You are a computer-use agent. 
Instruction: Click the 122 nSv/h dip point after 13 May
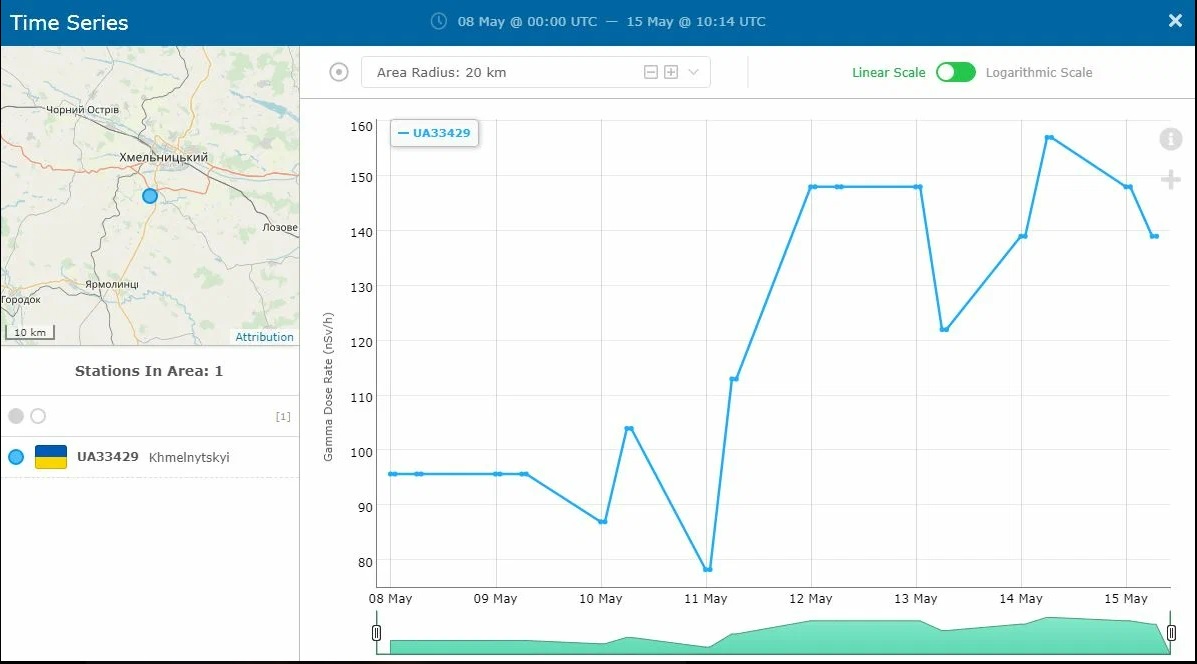(944, 330)
